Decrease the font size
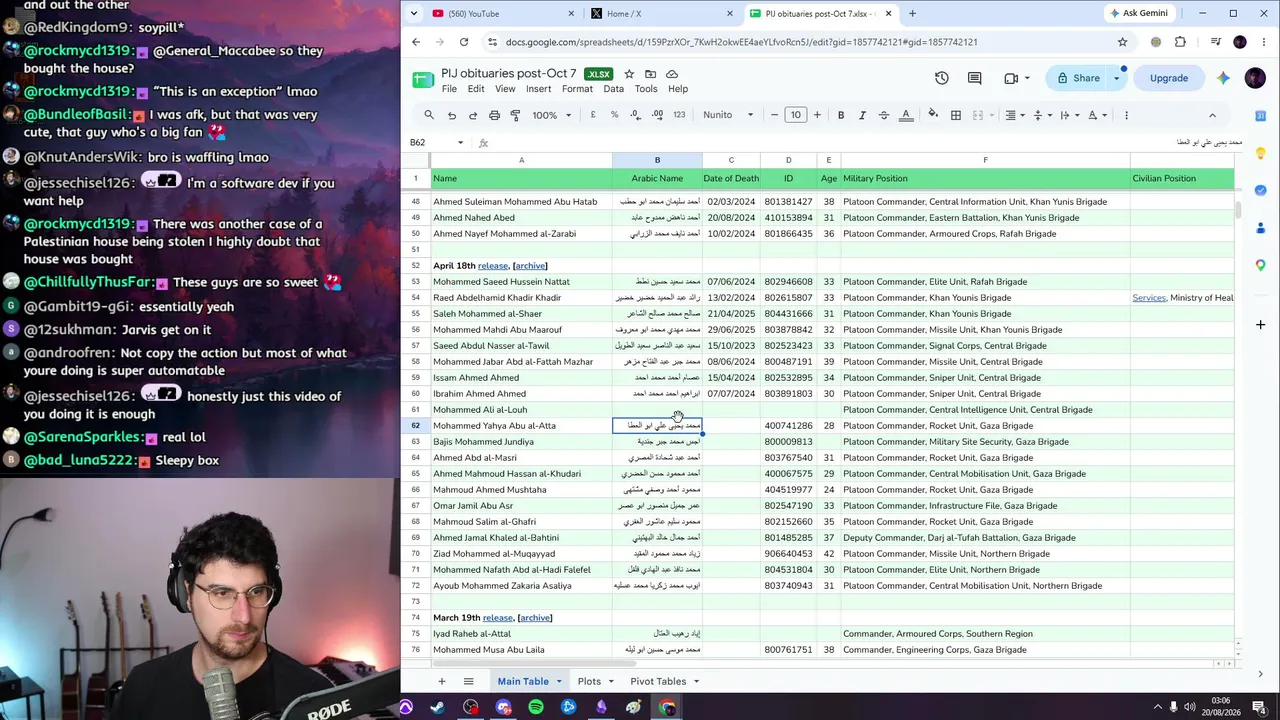1280x720 pixels. point(774,115)
